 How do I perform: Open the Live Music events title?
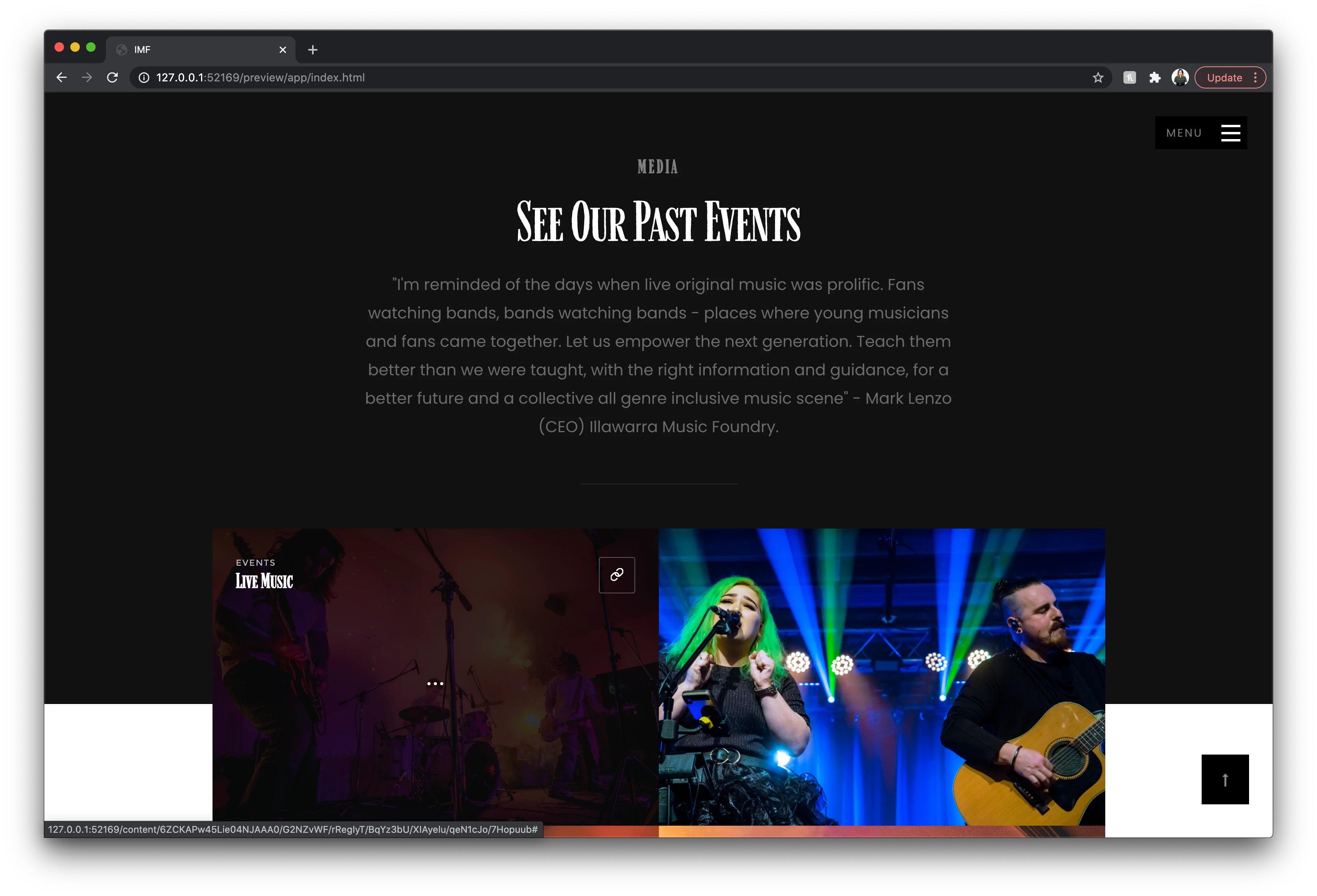(x=264, y=581)
